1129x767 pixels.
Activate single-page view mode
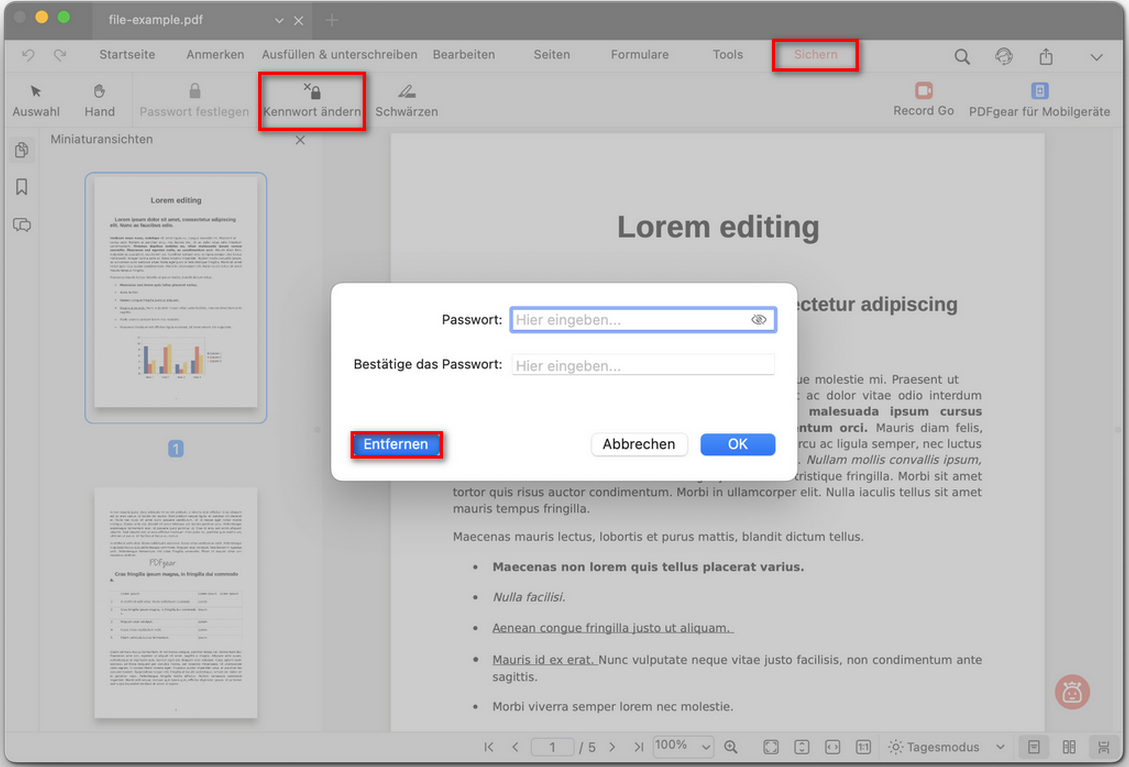(x=1033, y=748)
